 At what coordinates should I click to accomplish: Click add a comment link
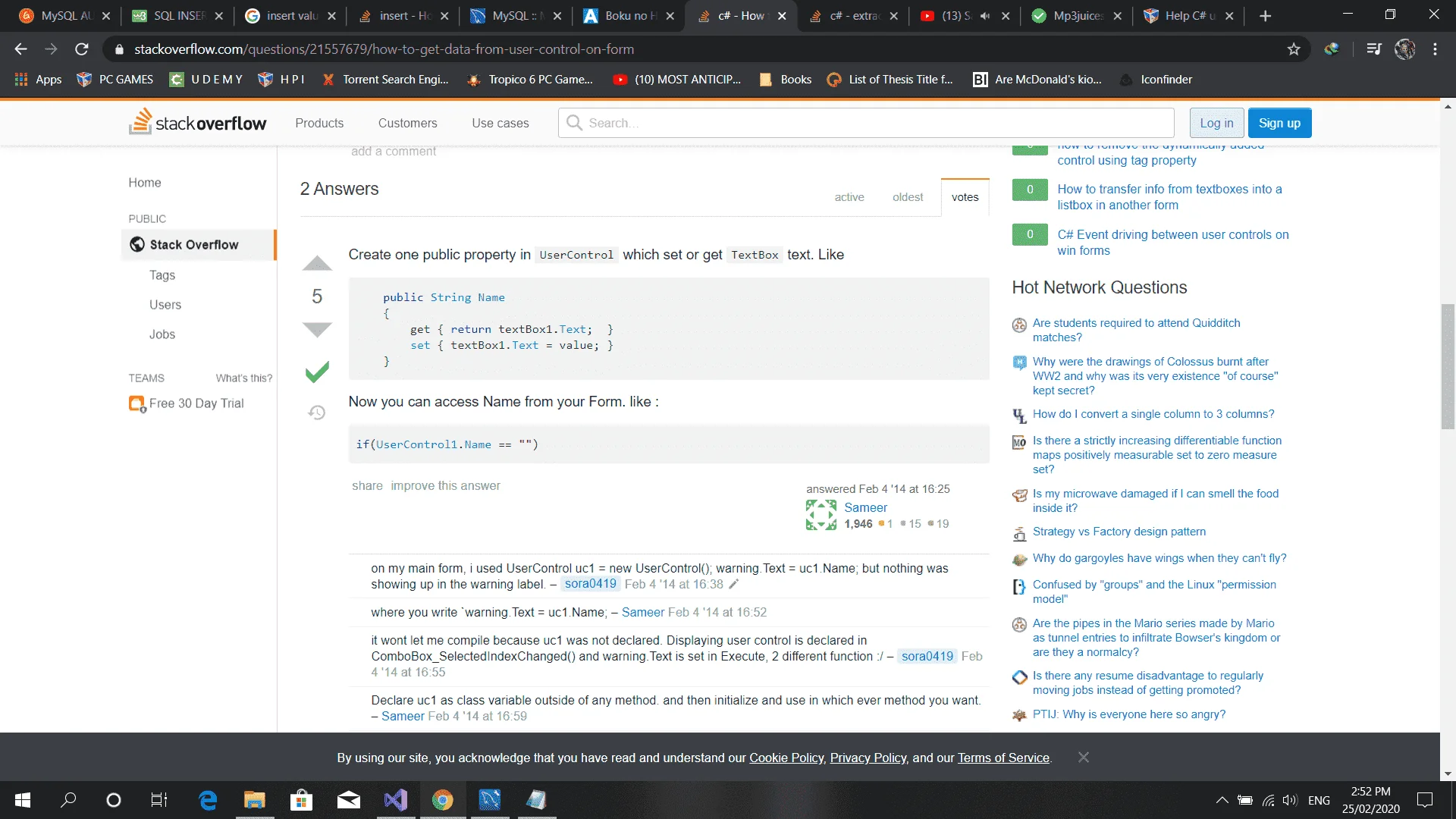(x=394, y=152)
